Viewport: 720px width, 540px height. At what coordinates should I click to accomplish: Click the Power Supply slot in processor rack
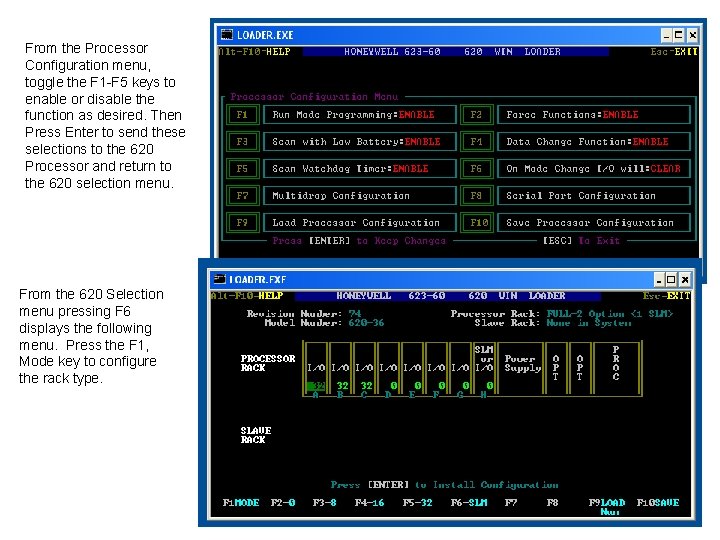point(522,369)
